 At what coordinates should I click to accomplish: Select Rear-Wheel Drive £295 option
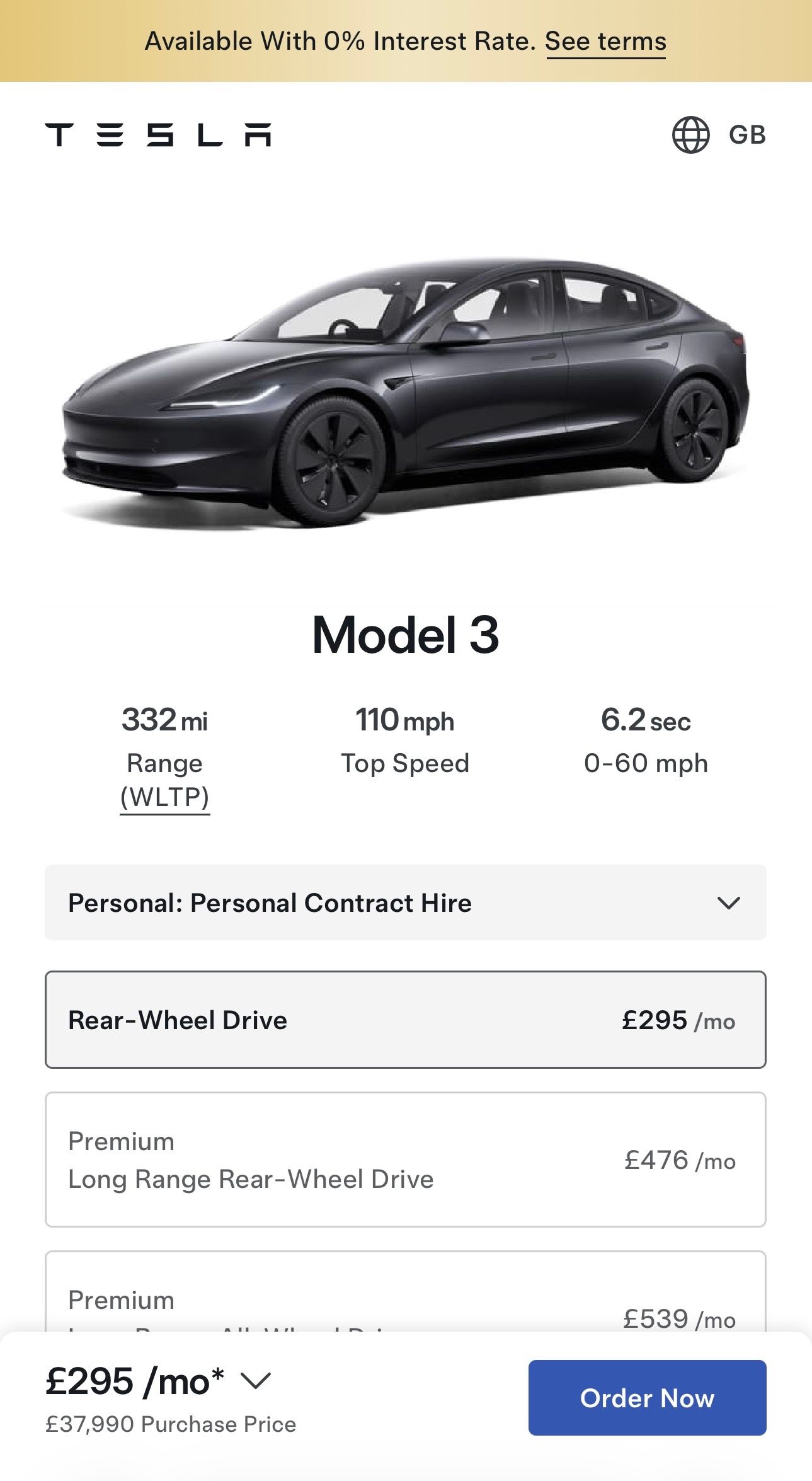click(406, 1020)
